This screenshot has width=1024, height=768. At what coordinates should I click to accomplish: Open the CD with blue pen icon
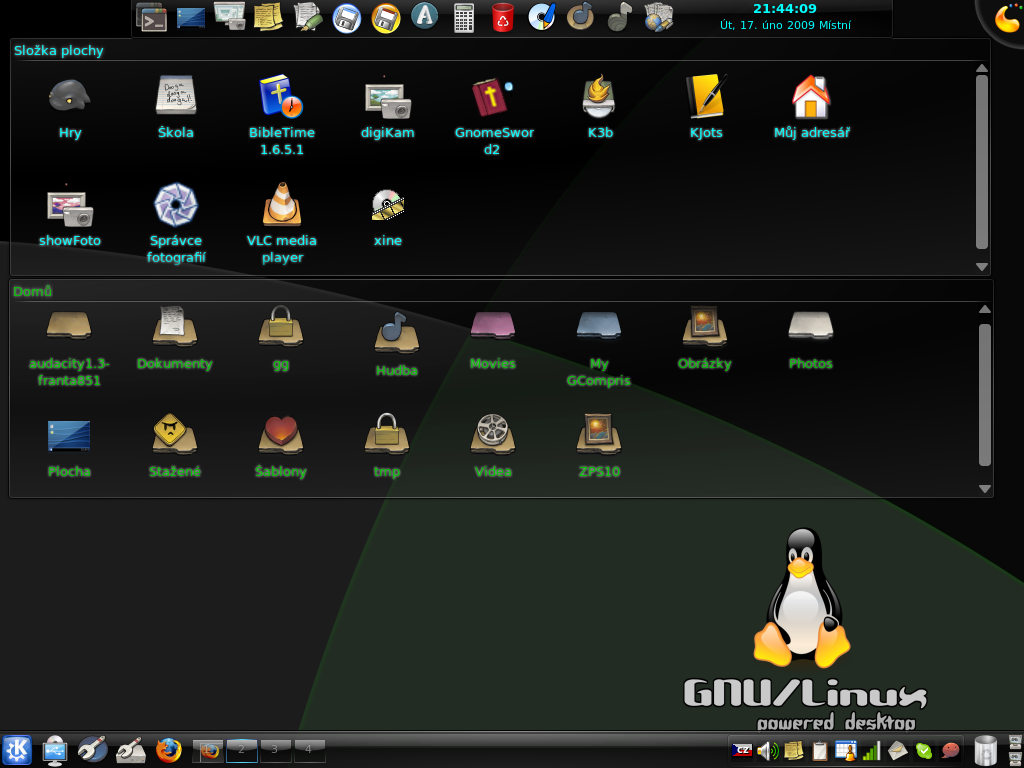[x=541, y=17]
